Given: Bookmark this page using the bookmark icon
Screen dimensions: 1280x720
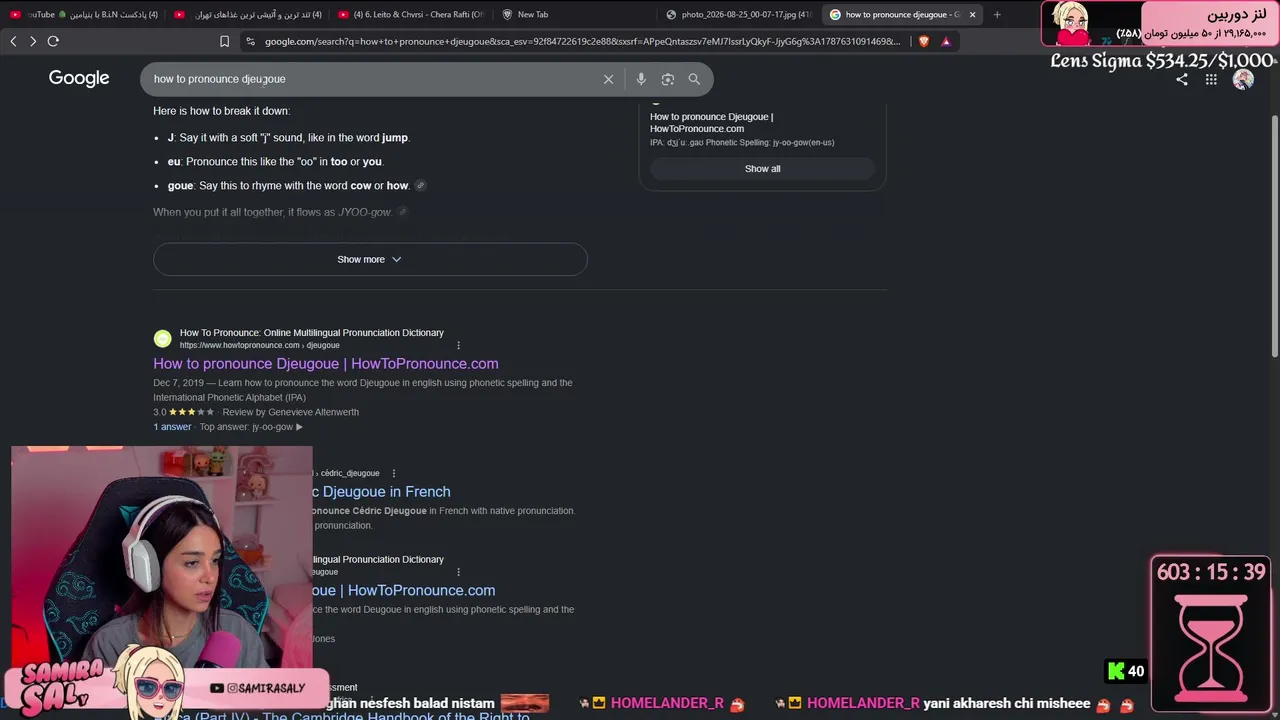Looking at the screenshot, I should (x=224, y=41).
